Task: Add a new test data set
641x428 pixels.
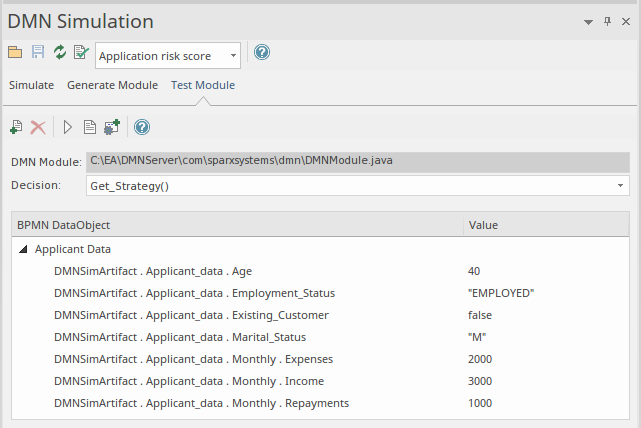Action: pos(16,127)
